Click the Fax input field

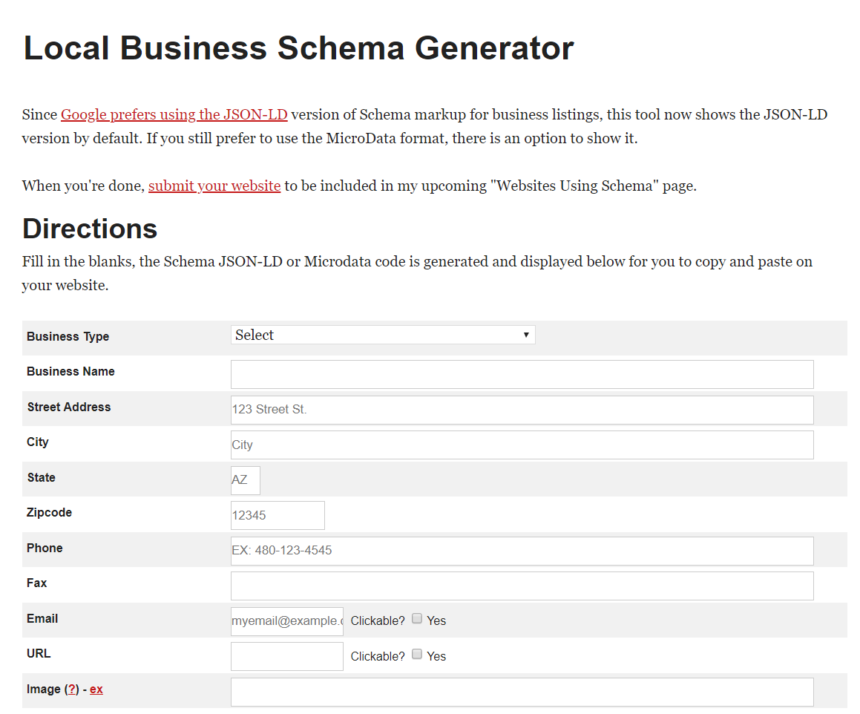point(520,585)
